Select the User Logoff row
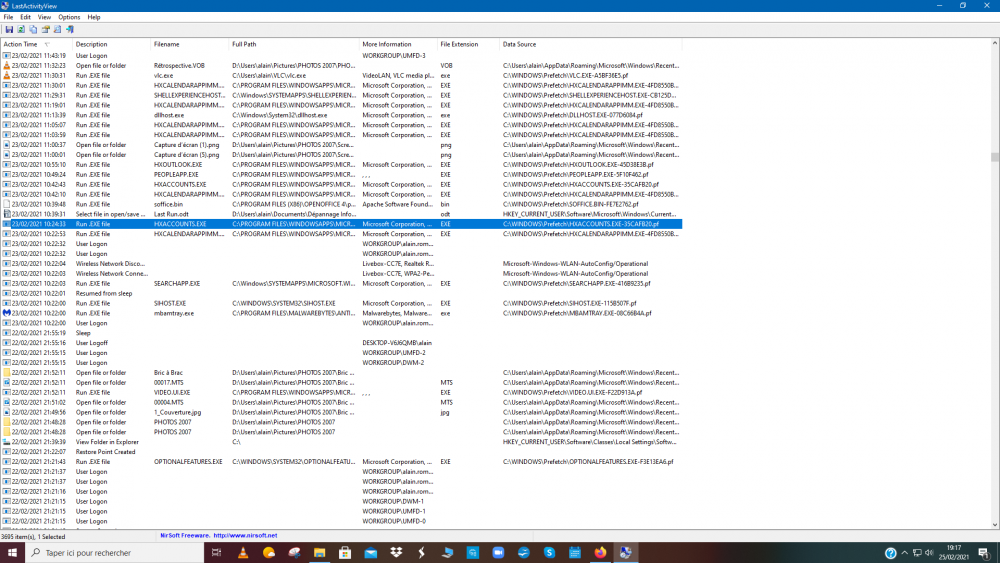The height and width of the screenshot is (563, 1000). (x=342, y=343)
